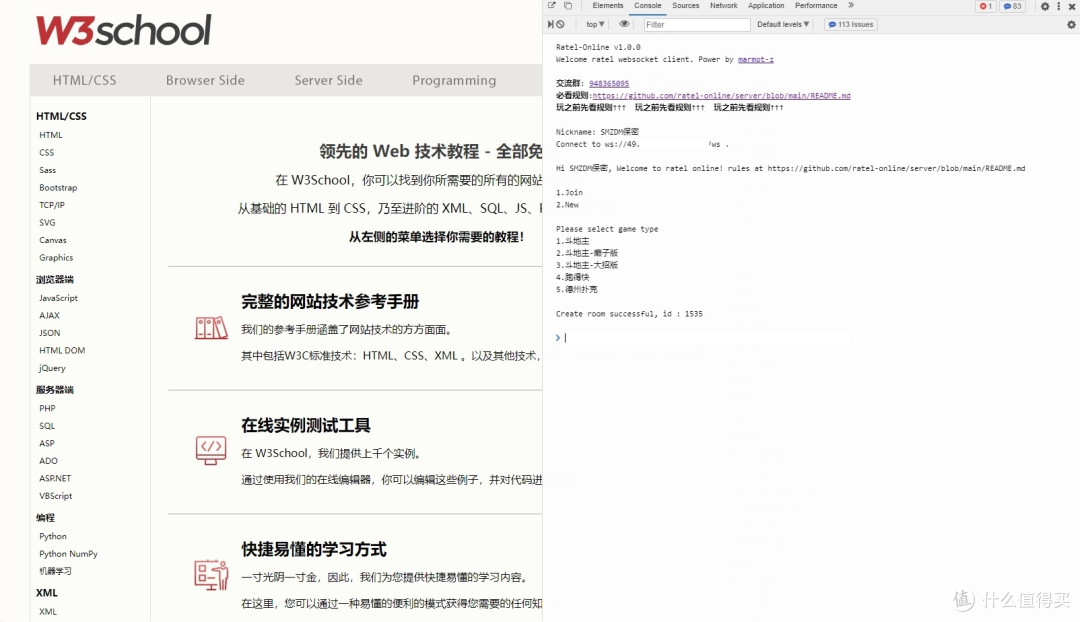Open the JavaScript tutorial in the sidebar
The height and width of the screenshot is (622, 1080).
[x=58, y=298]
